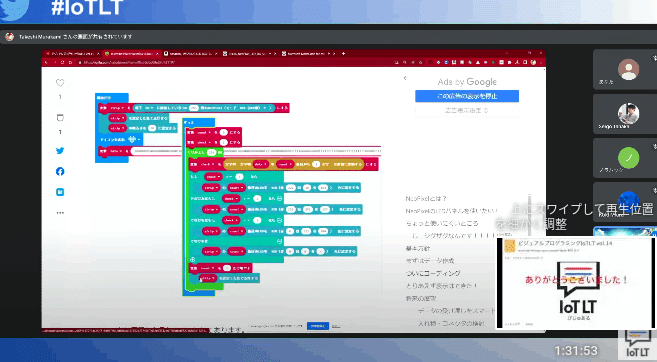Click the blue square share icon under Facebook
657x362 pixels.
point(60,192)
